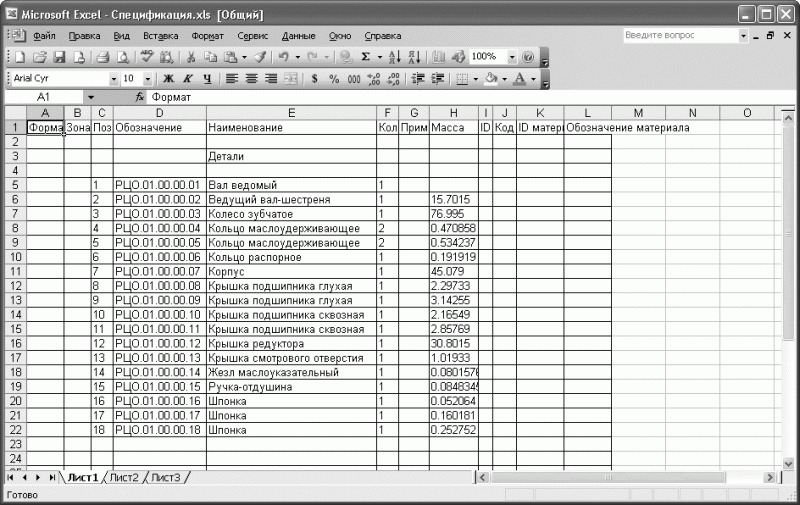Apply percent style with the % icon

(x=334, y=79)
